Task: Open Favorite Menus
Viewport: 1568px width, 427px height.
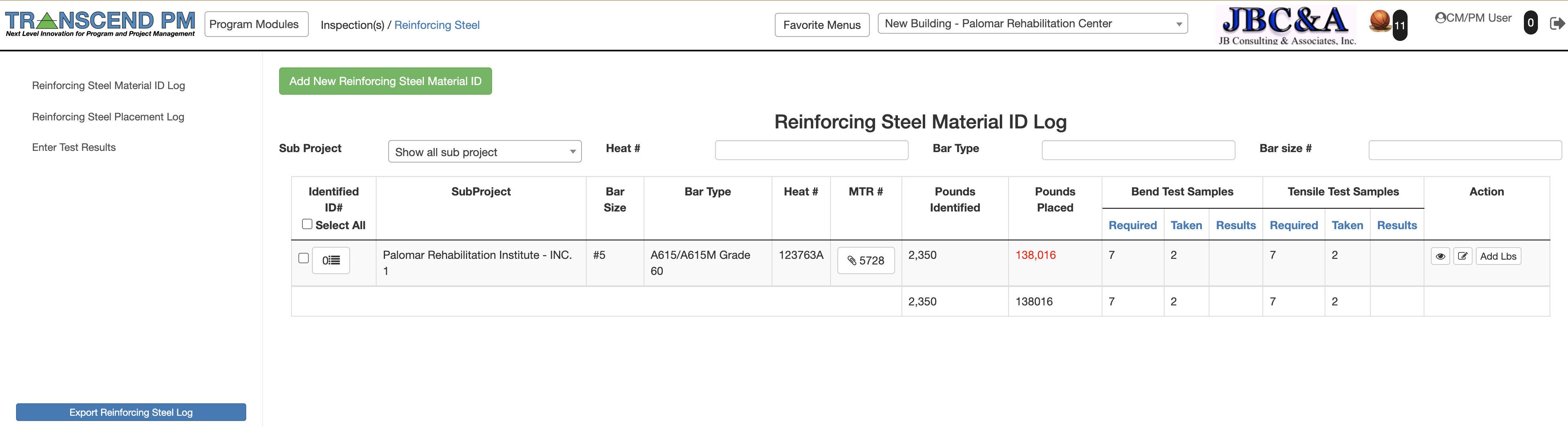Action: 822,25
